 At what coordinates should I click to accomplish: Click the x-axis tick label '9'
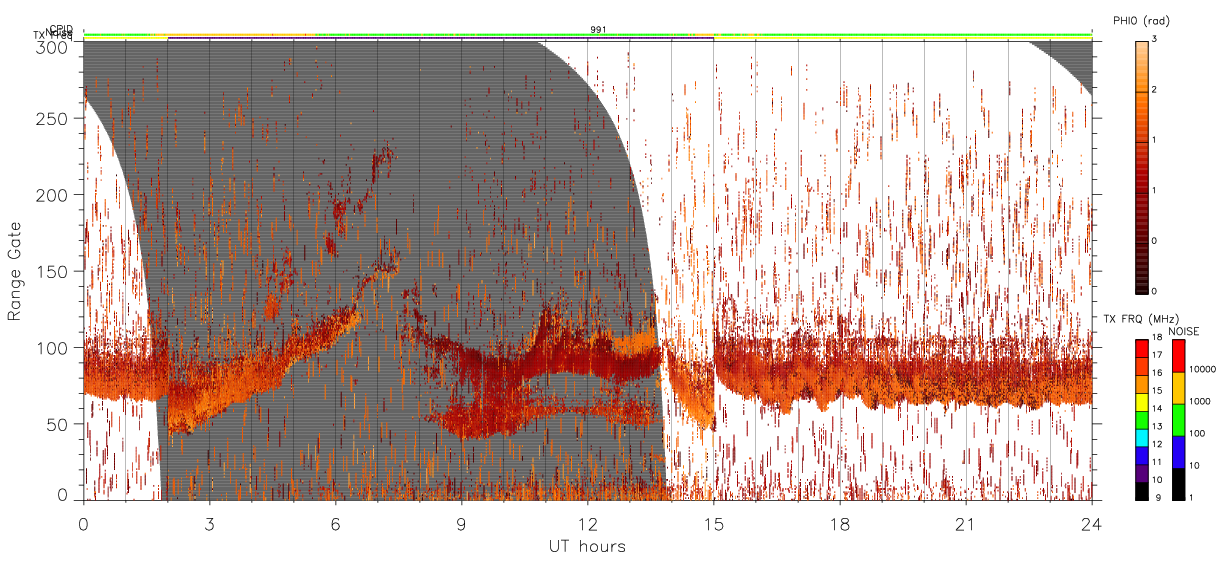click(461, 523)
